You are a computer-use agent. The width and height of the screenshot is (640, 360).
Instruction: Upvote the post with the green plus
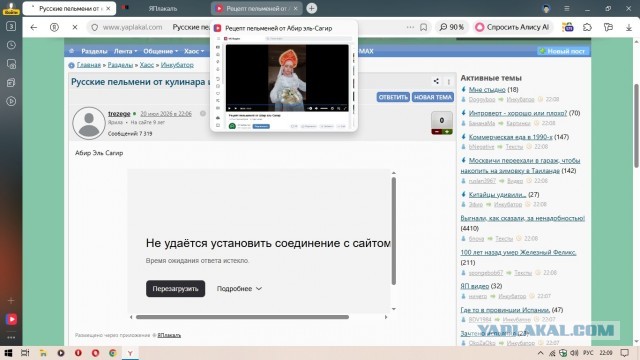pos(447,132)
